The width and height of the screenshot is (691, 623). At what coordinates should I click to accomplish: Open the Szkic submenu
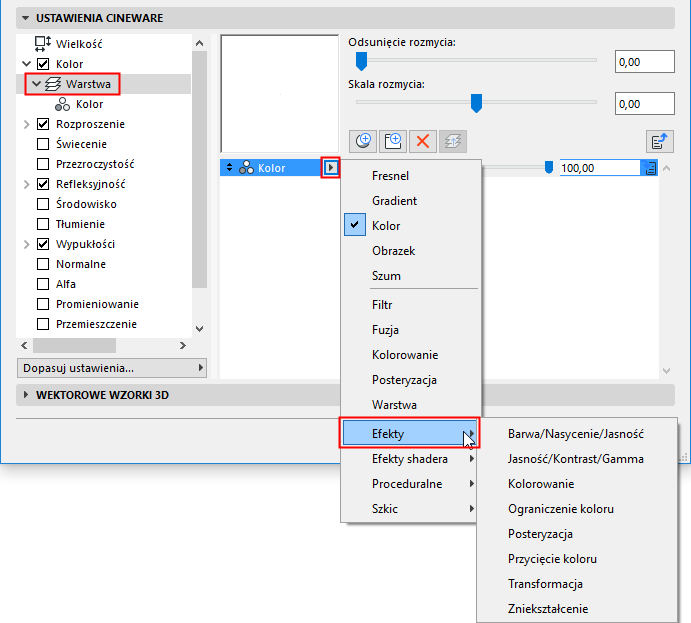coord(411,509)
